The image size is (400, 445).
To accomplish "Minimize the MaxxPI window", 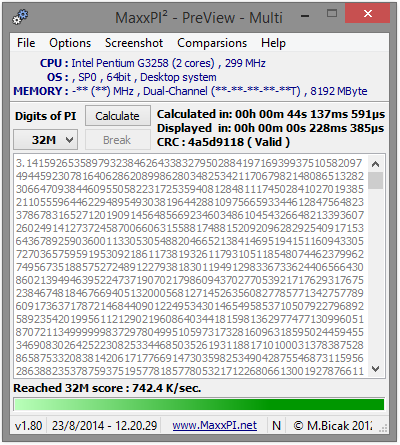I will 305,15.
